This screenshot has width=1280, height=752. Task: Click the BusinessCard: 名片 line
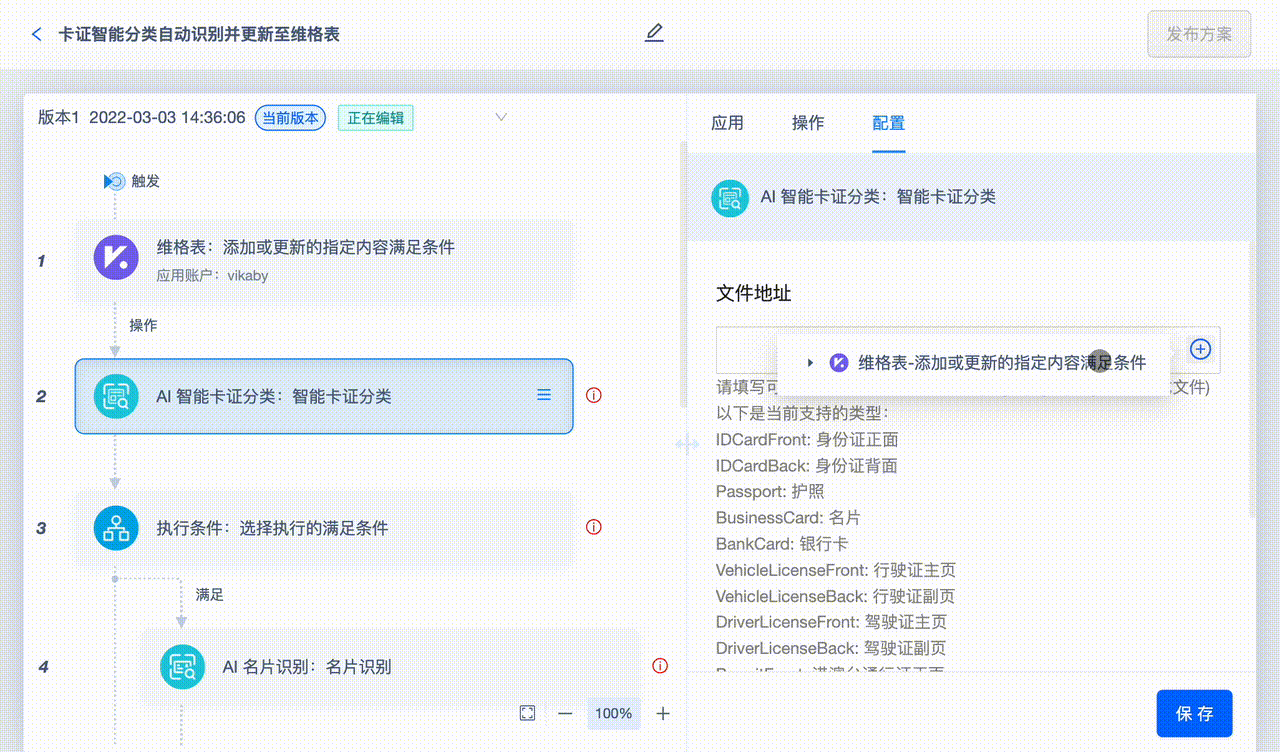(x=788, y=517)
